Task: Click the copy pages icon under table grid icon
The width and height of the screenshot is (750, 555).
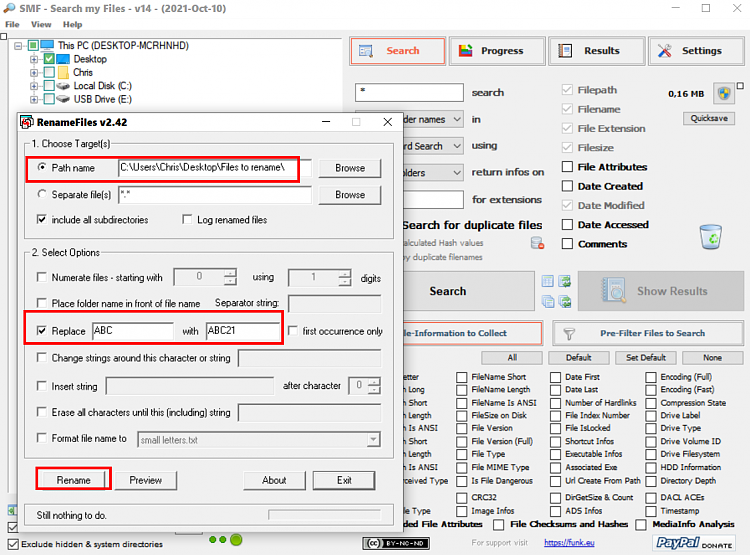Action: click(548, 301)
